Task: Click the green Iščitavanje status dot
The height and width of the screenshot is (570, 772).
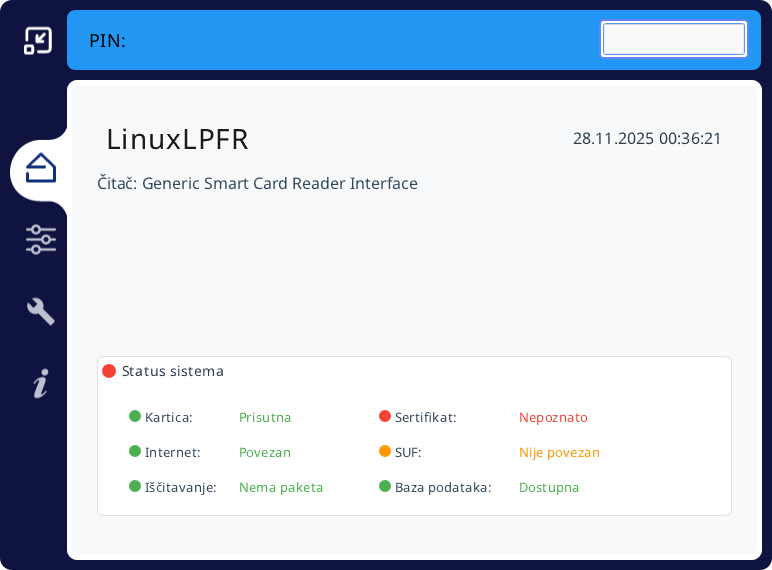Action: (x=135, y=487)
